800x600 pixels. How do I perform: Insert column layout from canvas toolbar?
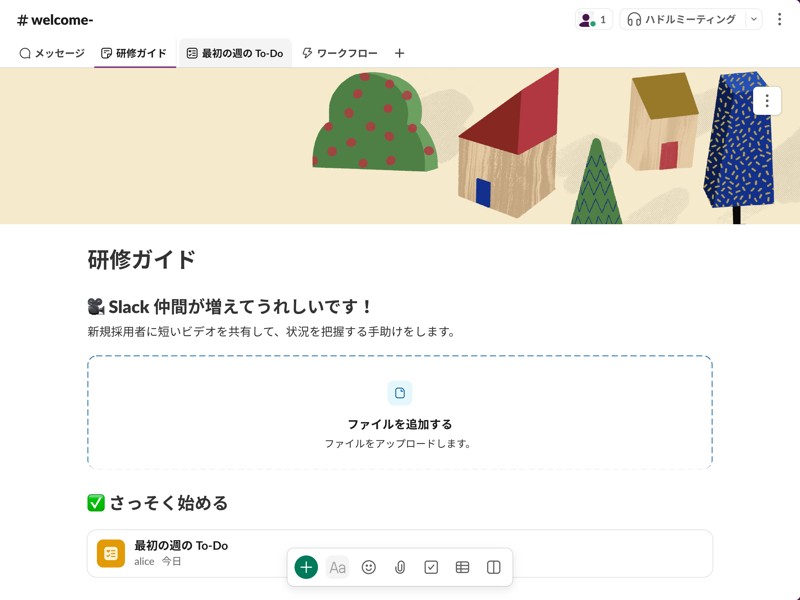click(x=493, y=567)
